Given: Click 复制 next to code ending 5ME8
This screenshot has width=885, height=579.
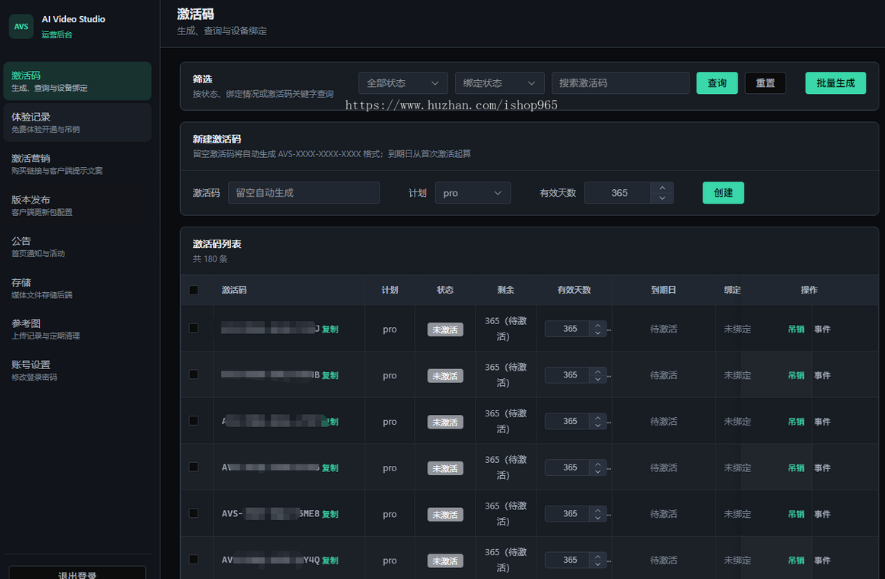Looking at the screenshot, I should [x=330, y=515].
